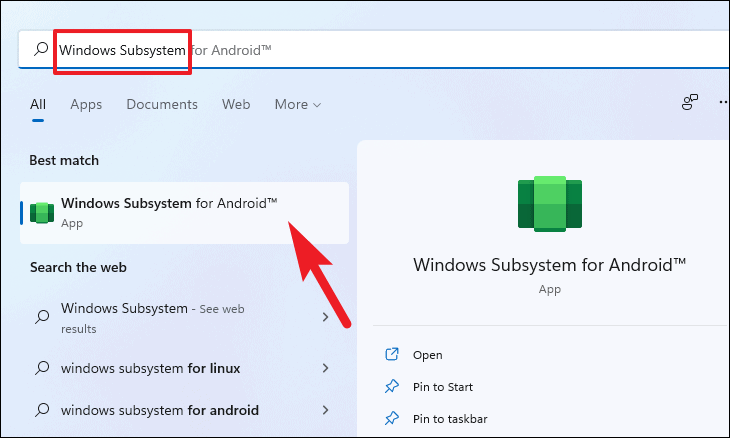Image resolution: width=730 pixels, height=438 pixels.
Task: Select the Web search tab
Action: pos(236,105)
